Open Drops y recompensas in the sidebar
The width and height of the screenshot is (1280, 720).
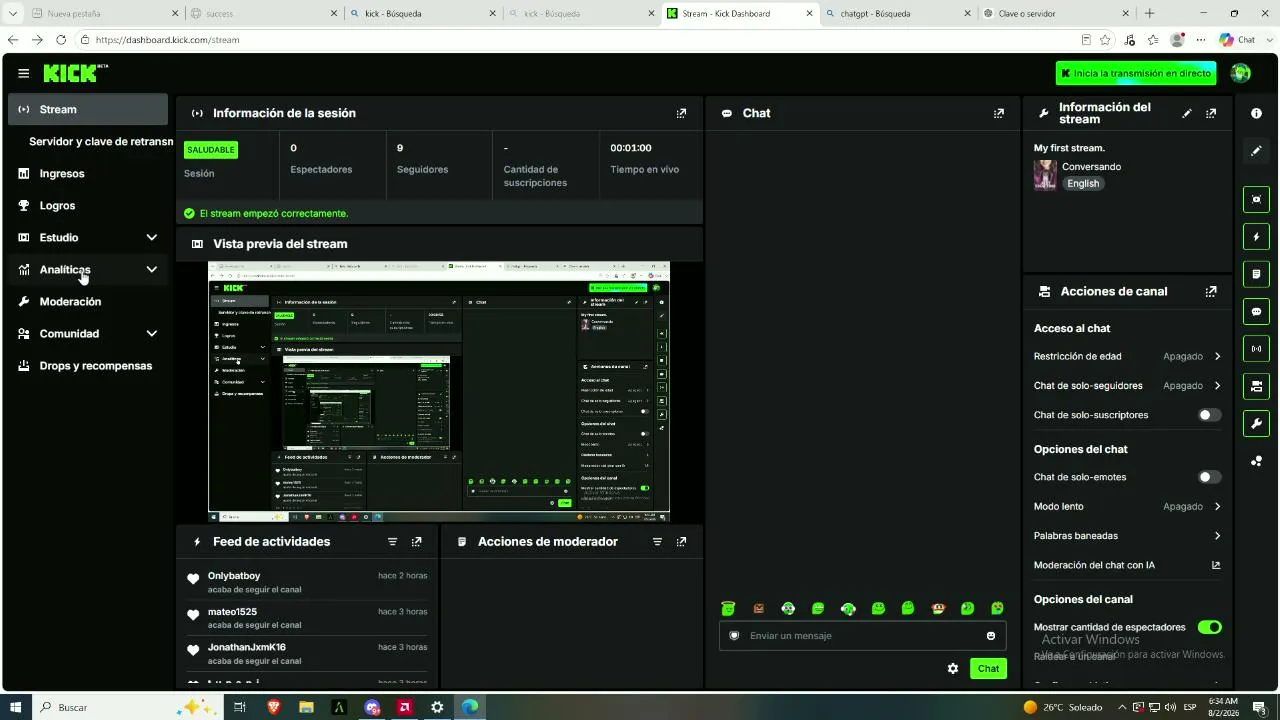pos(88,365)
